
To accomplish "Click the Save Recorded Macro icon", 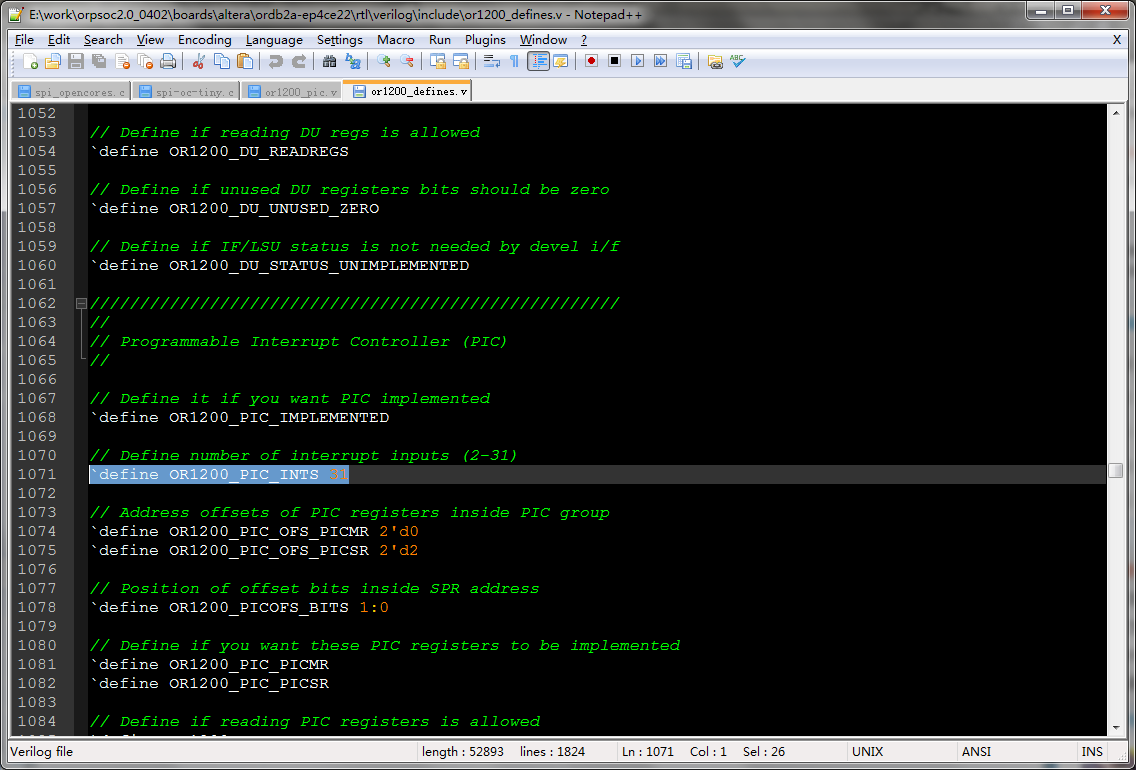I will pyautogui.click(x=684, y=62).
